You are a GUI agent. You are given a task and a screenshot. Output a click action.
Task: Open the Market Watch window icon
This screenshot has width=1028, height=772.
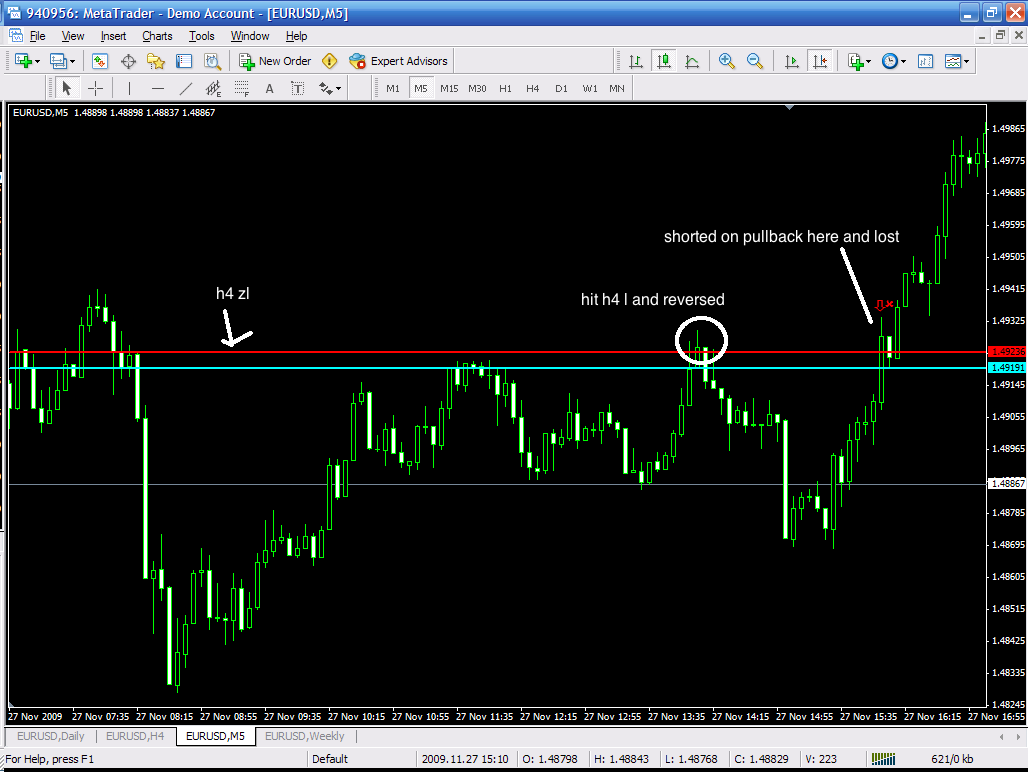[100, 61]
